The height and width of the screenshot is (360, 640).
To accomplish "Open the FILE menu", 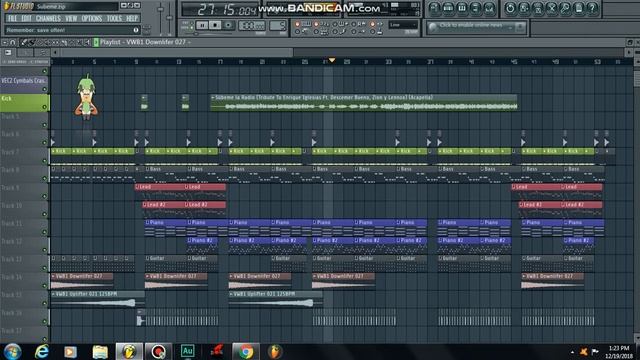I will (13, 18).
